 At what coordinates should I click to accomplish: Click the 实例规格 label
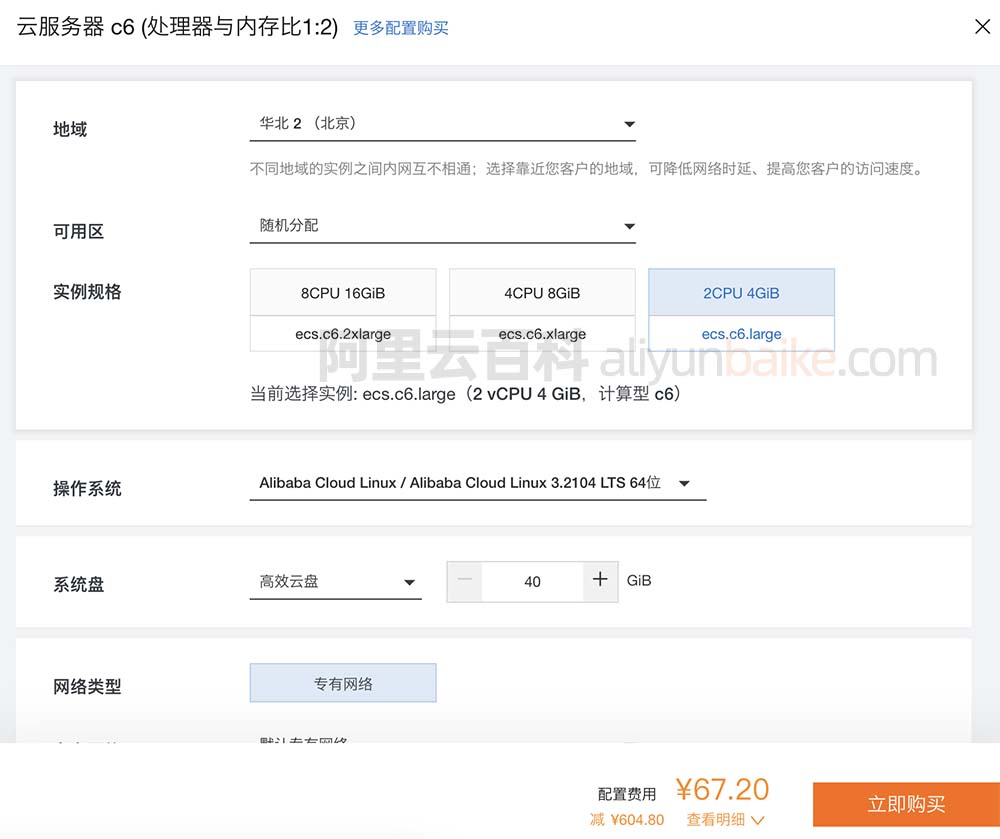point(87,292)
